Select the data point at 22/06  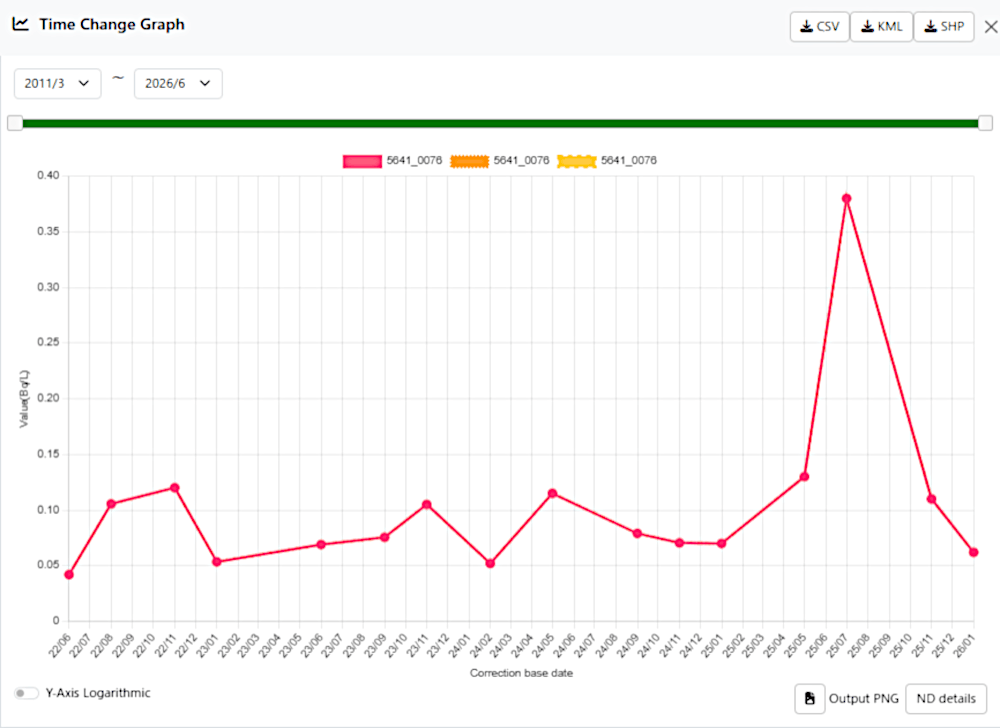point(69,574)
